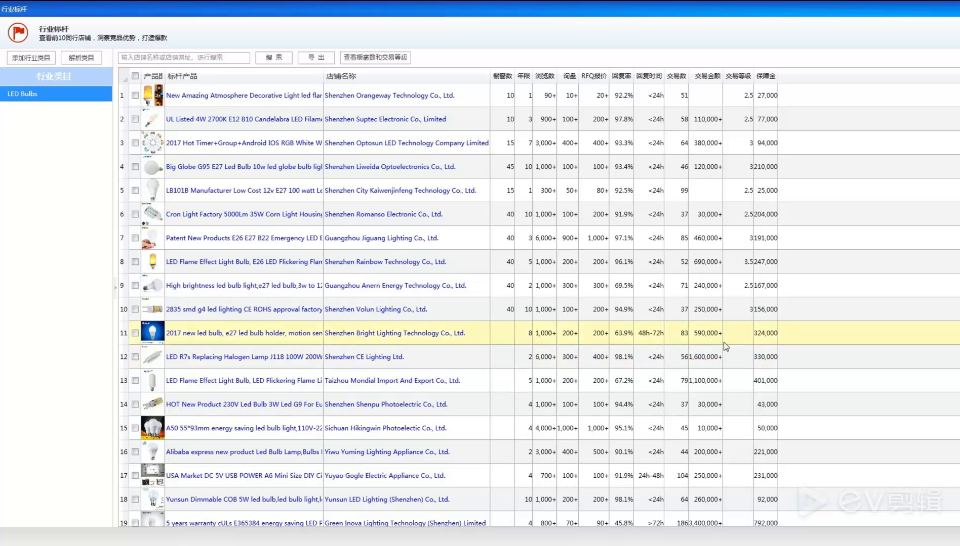The height and width of the screenshot is (546, 960).
Task: Click the 590,000+ value in row 11
Action: point(708,333)
